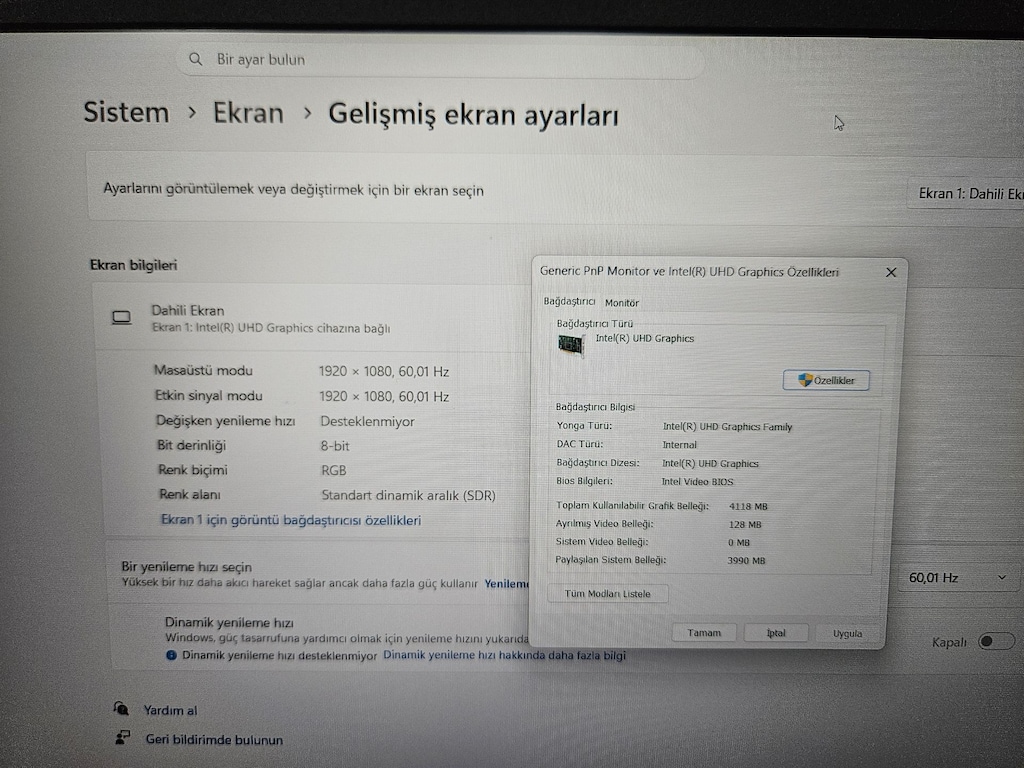Close the Intel UHD Graphics properties dialog

point(891,272)
